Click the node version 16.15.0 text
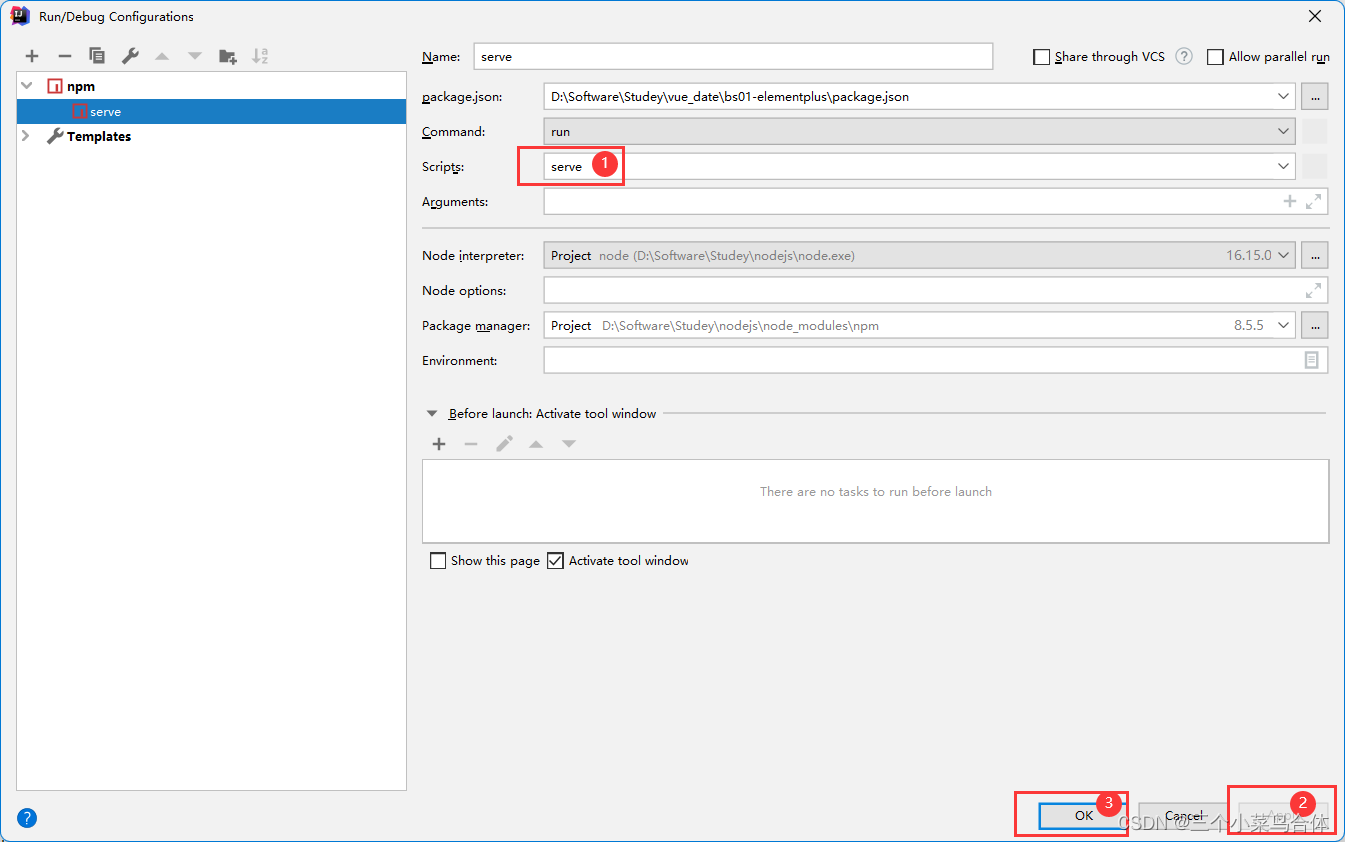The width and height of the screenshot is (1345, 842). [x=1249, y=256]
